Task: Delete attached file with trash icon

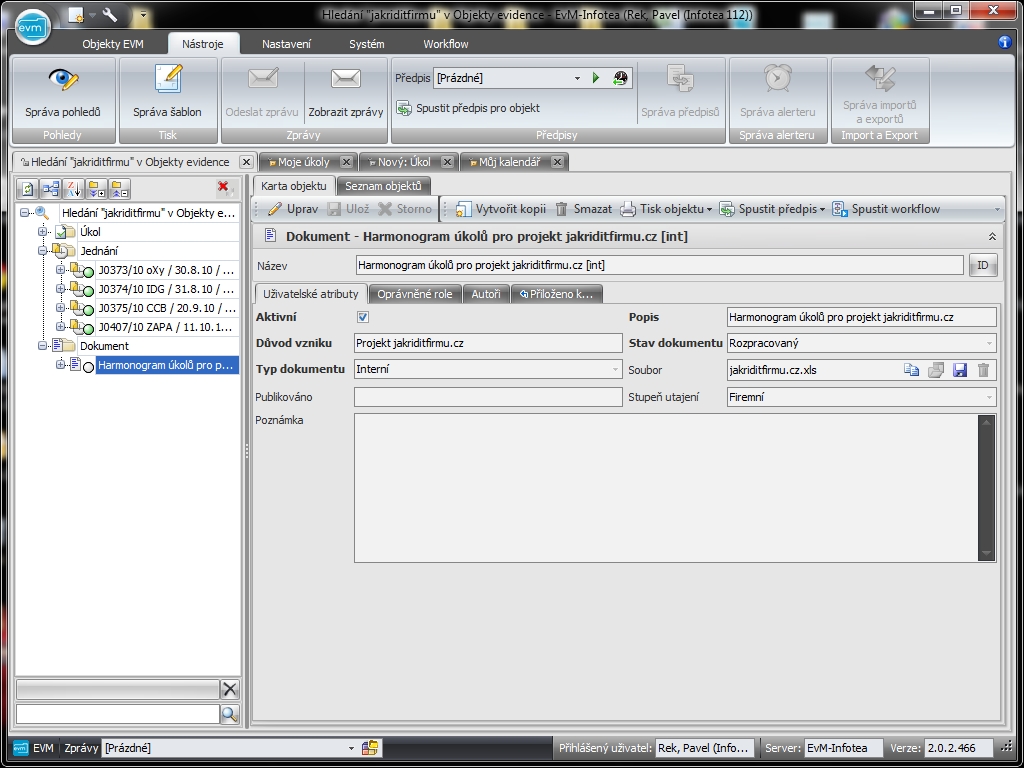Action: point(983,370)
